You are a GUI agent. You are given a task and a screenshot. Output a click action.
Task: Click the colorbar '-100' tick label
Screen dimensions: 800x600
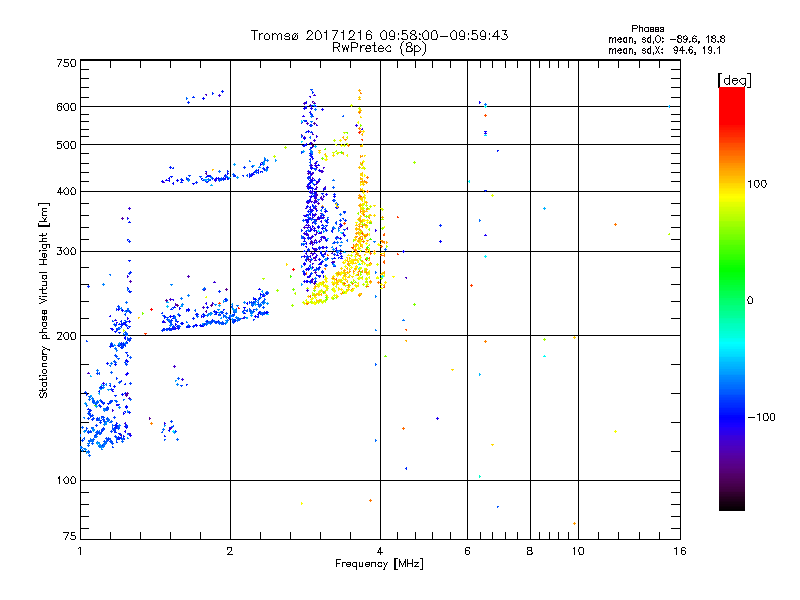point(762,417)
